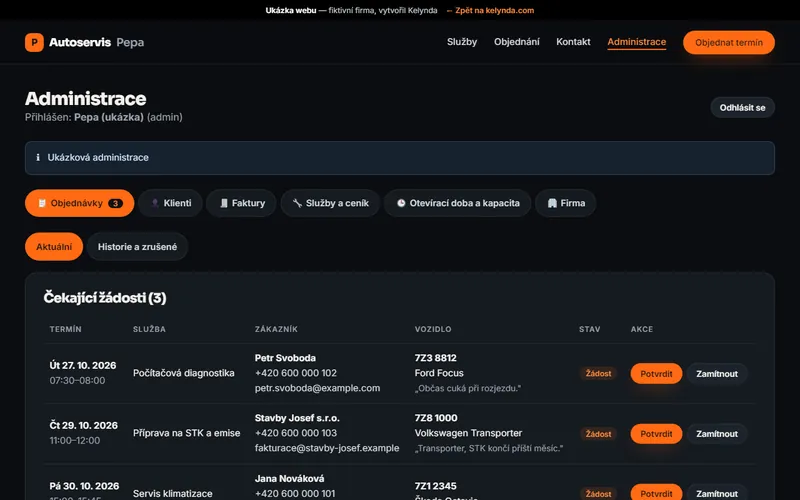Viewport: 800px width, 500px height.
Task: Click the Žádost status badge for Volkswagen Transporter
Action: 598,434
